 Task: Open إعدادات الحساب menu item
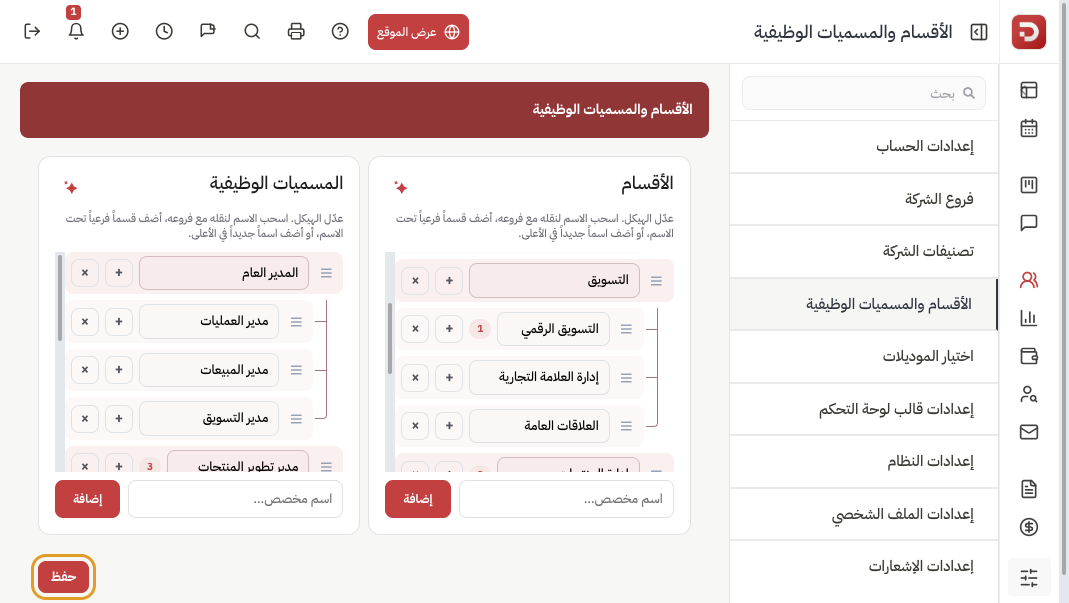[864, 146]
